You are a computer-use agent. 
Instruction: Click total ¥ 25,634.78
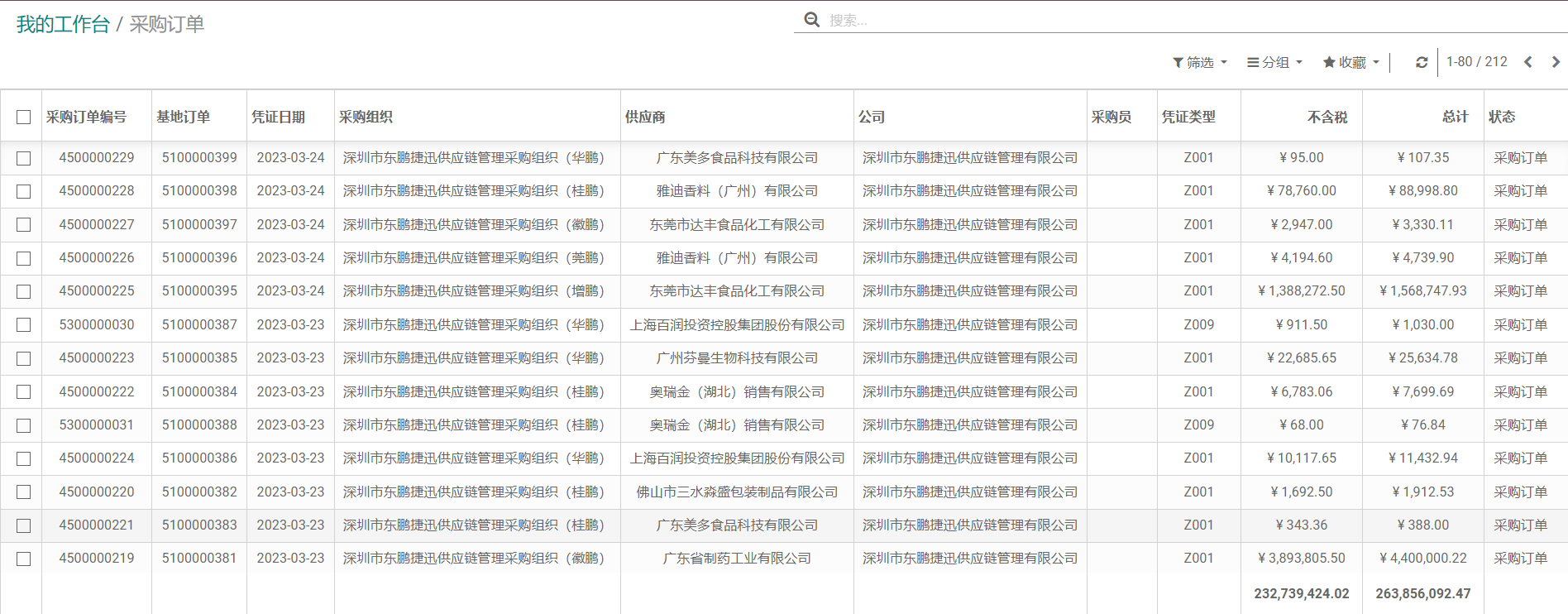pyautogui.click(x=1423, y=357)
